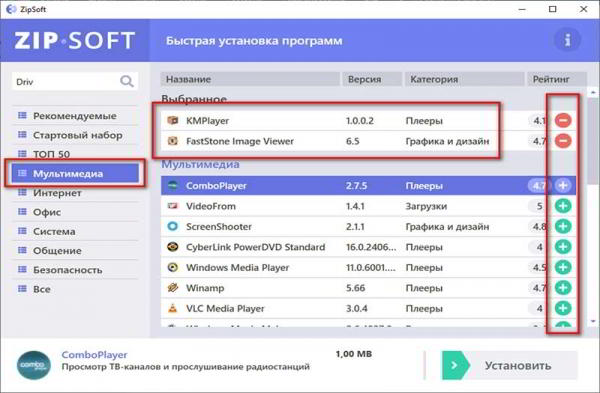Open the Рекомендуемые category

tap(75, 116)
